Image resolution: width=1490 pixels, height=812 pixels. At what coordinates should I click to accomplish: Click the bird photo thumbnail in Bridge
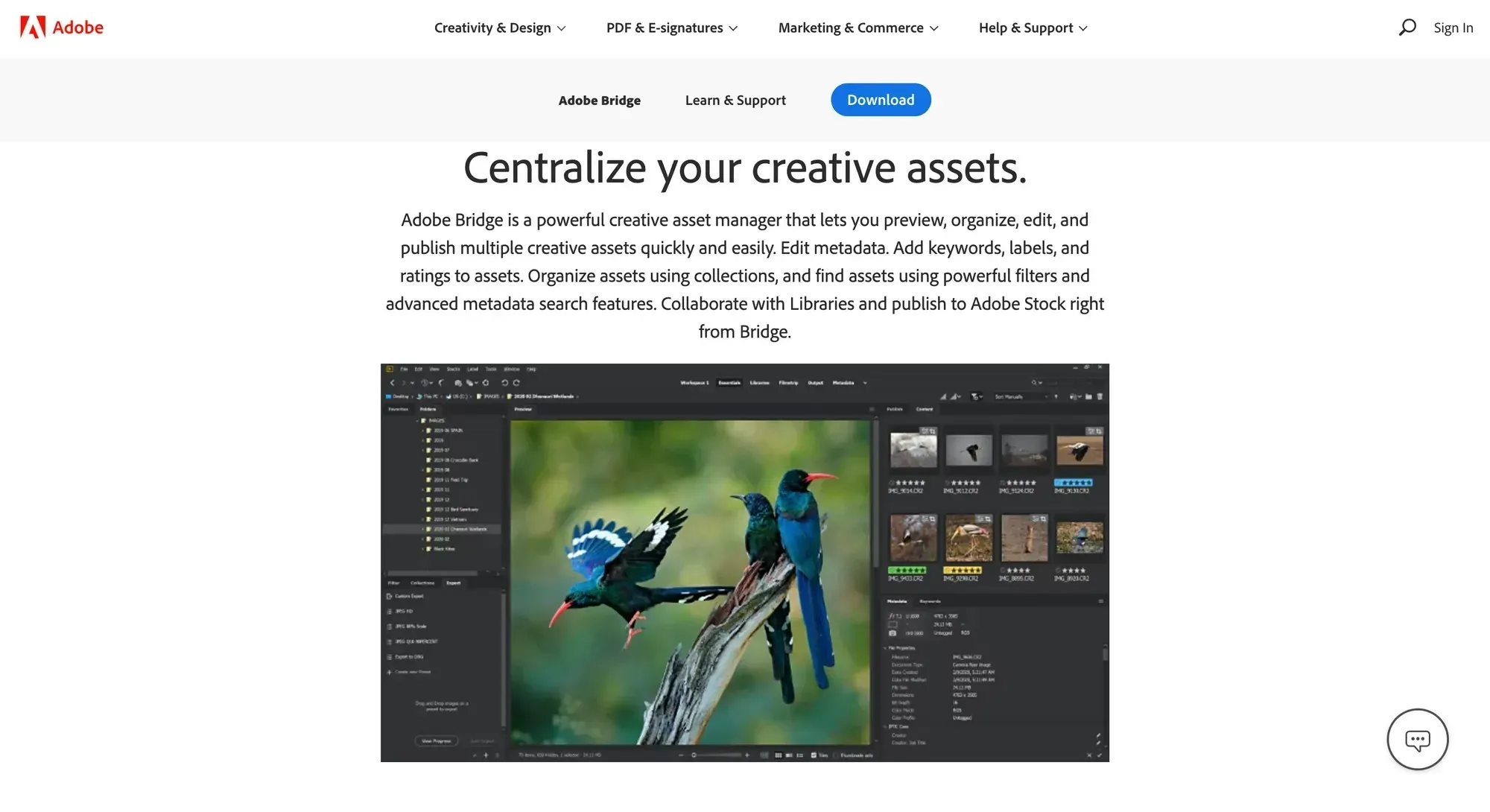coord(1075,450)
